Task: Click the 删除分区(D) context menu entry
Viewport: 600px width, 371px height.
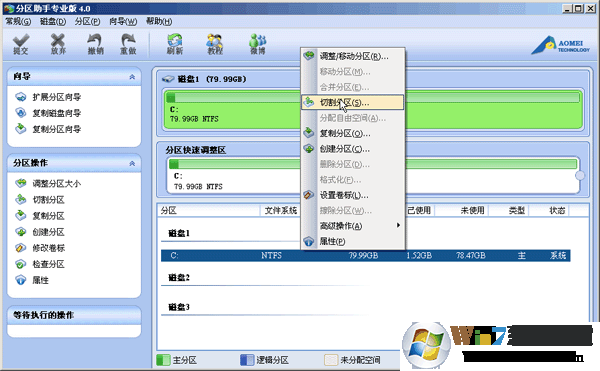Action: click(353, 164)
